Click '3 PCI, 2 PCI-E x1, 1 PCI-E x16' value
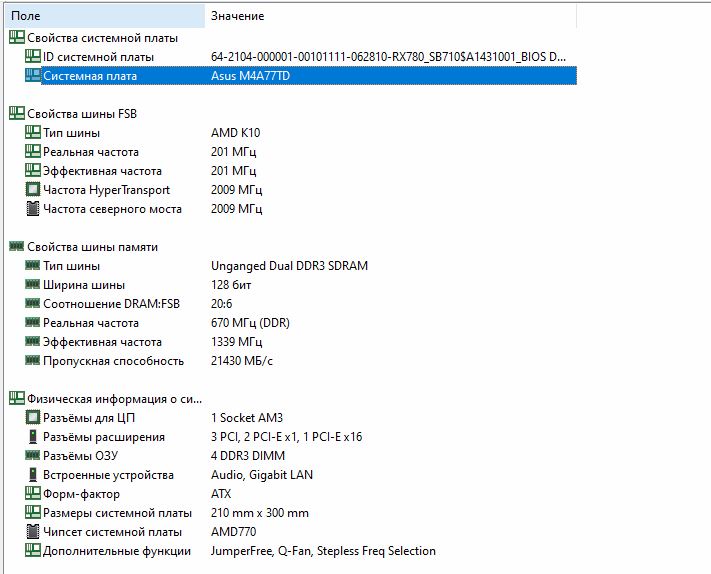This screenshot has width=711, height=574. (x=287, y=437)
